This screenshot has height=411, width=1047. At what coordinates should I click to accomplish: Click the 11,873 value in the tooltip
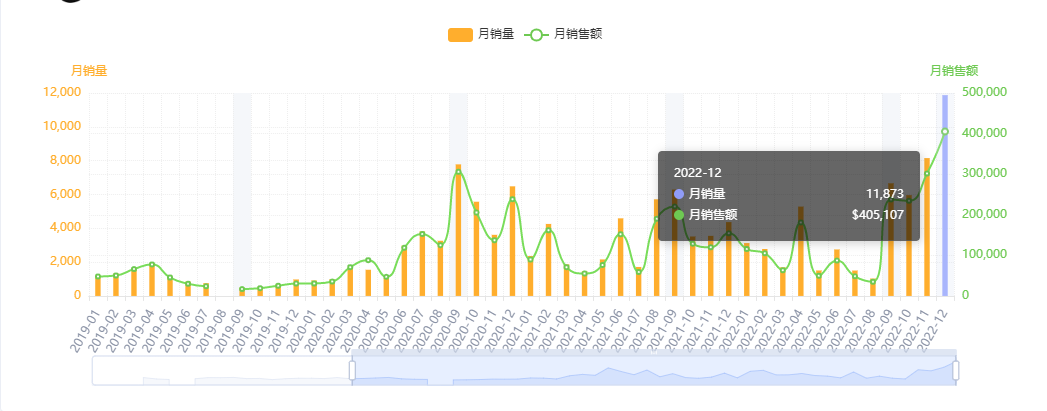(x=885, y=194)
